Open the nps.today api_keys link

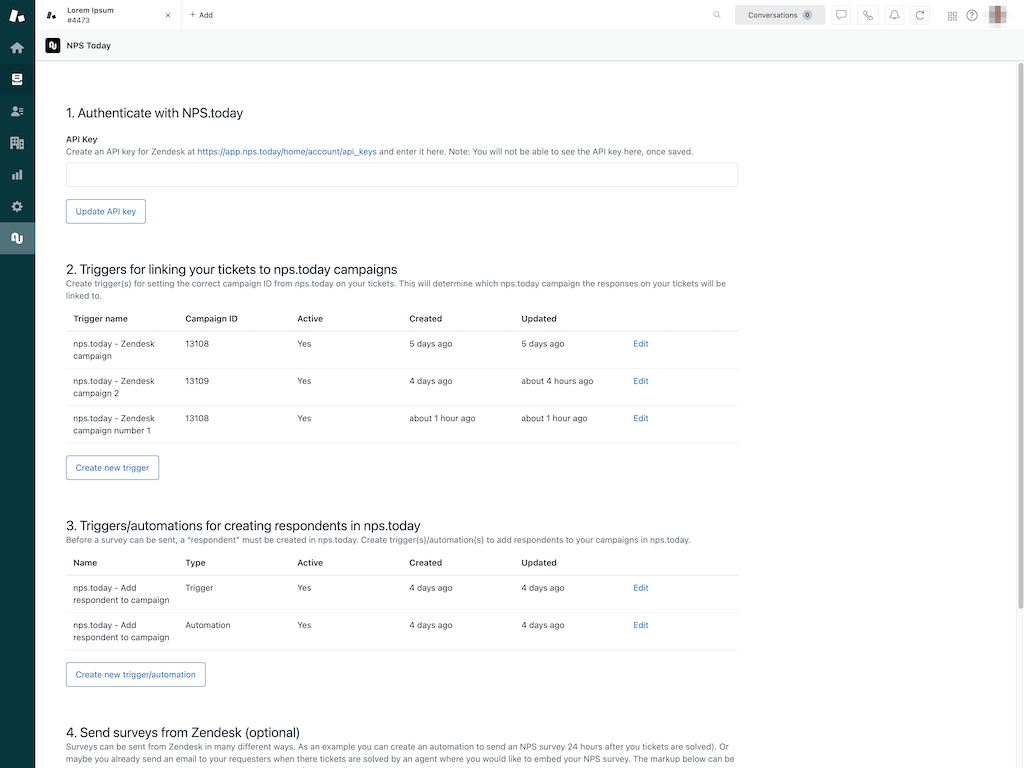click(287, 152)
